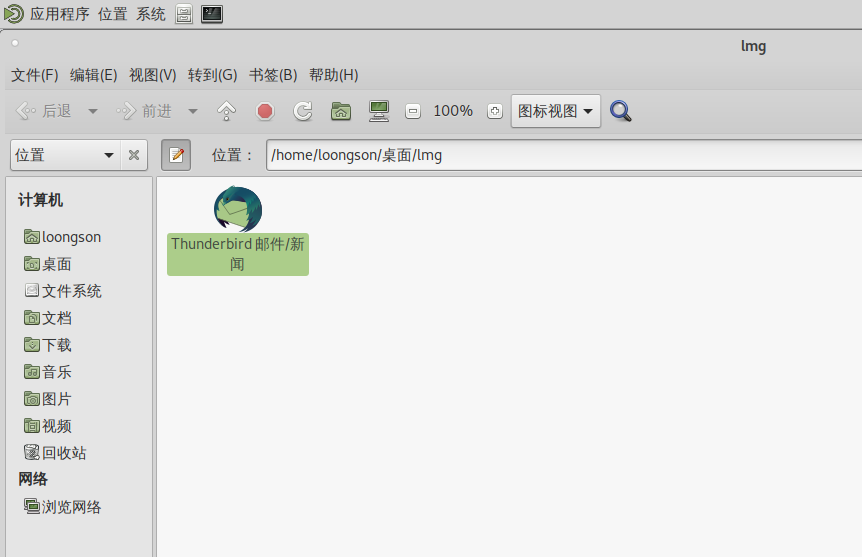Open the 应用程序 panel menu
Viewport: 862px width, 557px height.
tap(59, 14)
